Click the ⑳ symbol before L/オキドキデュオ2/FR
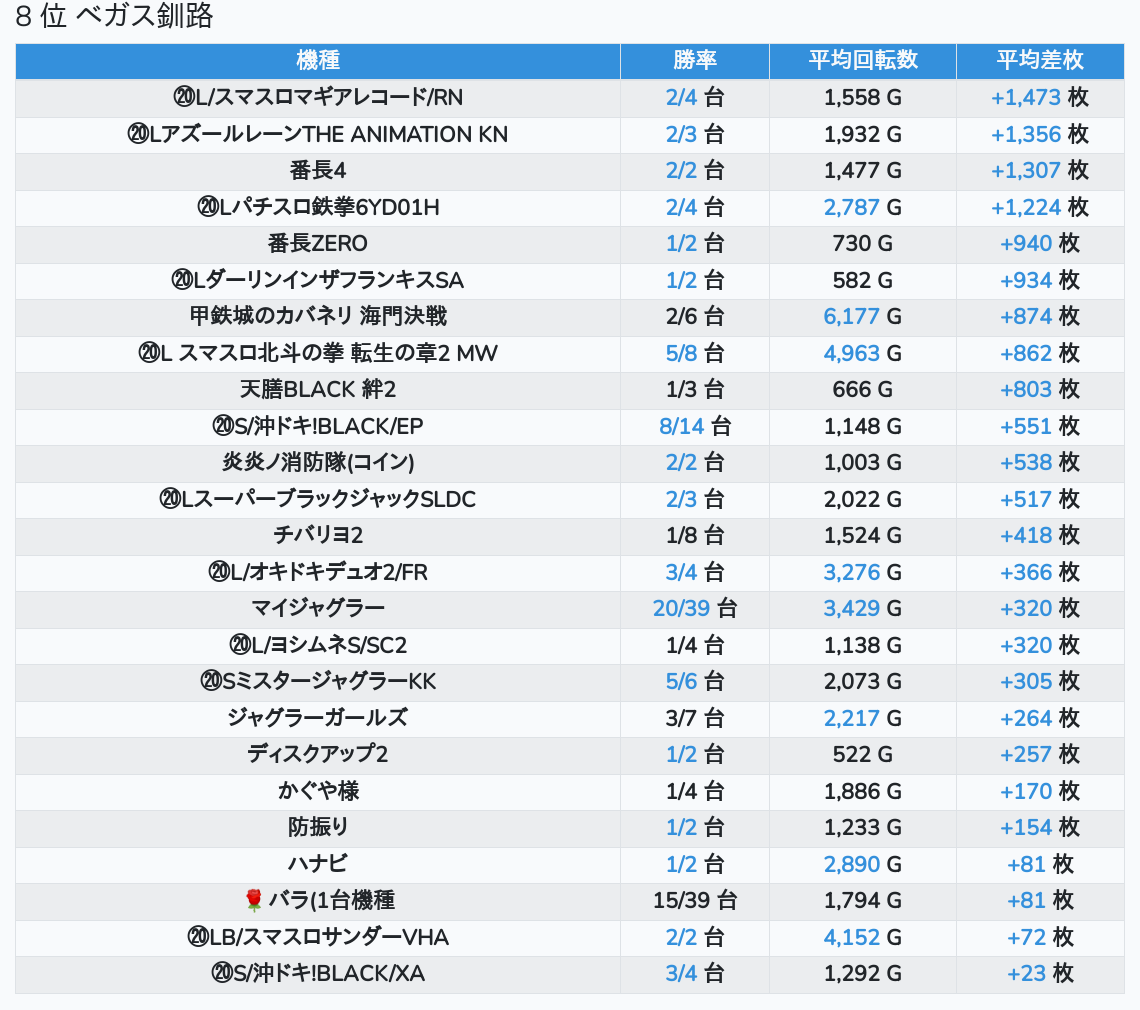 coord(218,573)
